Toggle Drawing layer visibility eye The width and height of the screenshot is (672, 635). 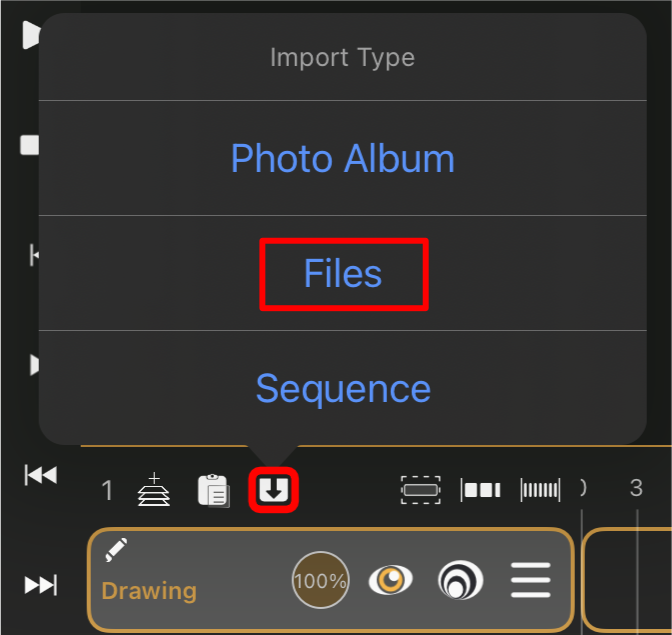click(390, 580)
